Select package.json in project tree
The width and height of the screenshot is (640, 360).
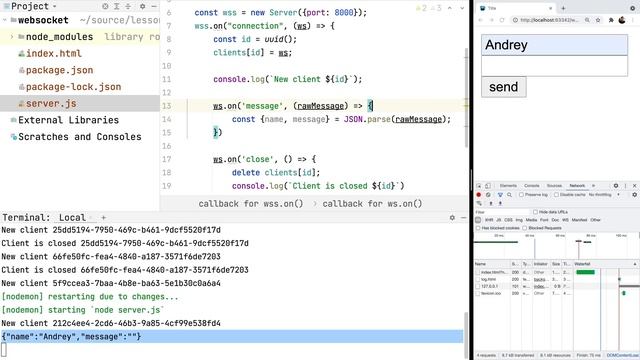[60, 70]
